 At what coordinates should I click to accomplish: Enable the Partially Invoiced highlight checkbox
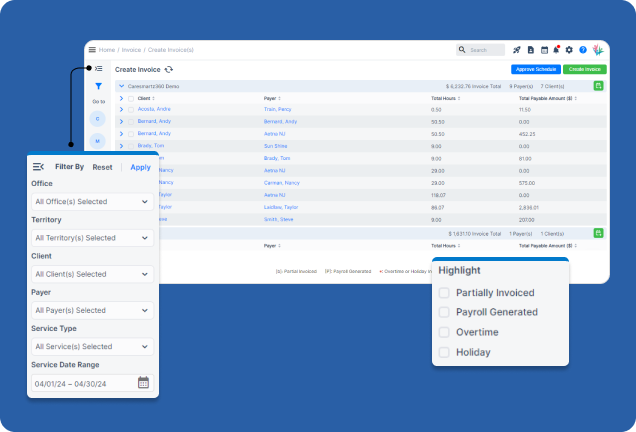(x=444, y=293)
